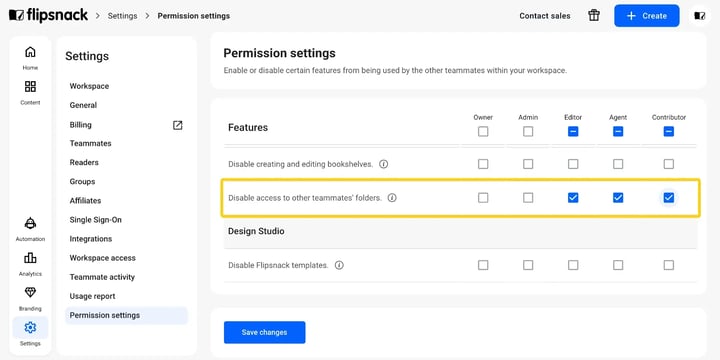The height and width of the screenshot is (360, 720).
Task: Click Billing external link icon
Action: [x=178, y=125]
